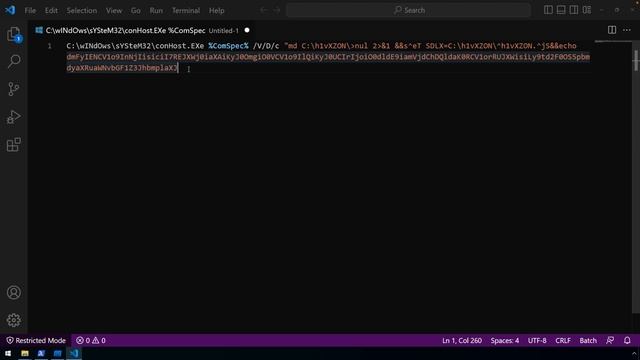Open the Manage gear icon

(x=13, y=320)
